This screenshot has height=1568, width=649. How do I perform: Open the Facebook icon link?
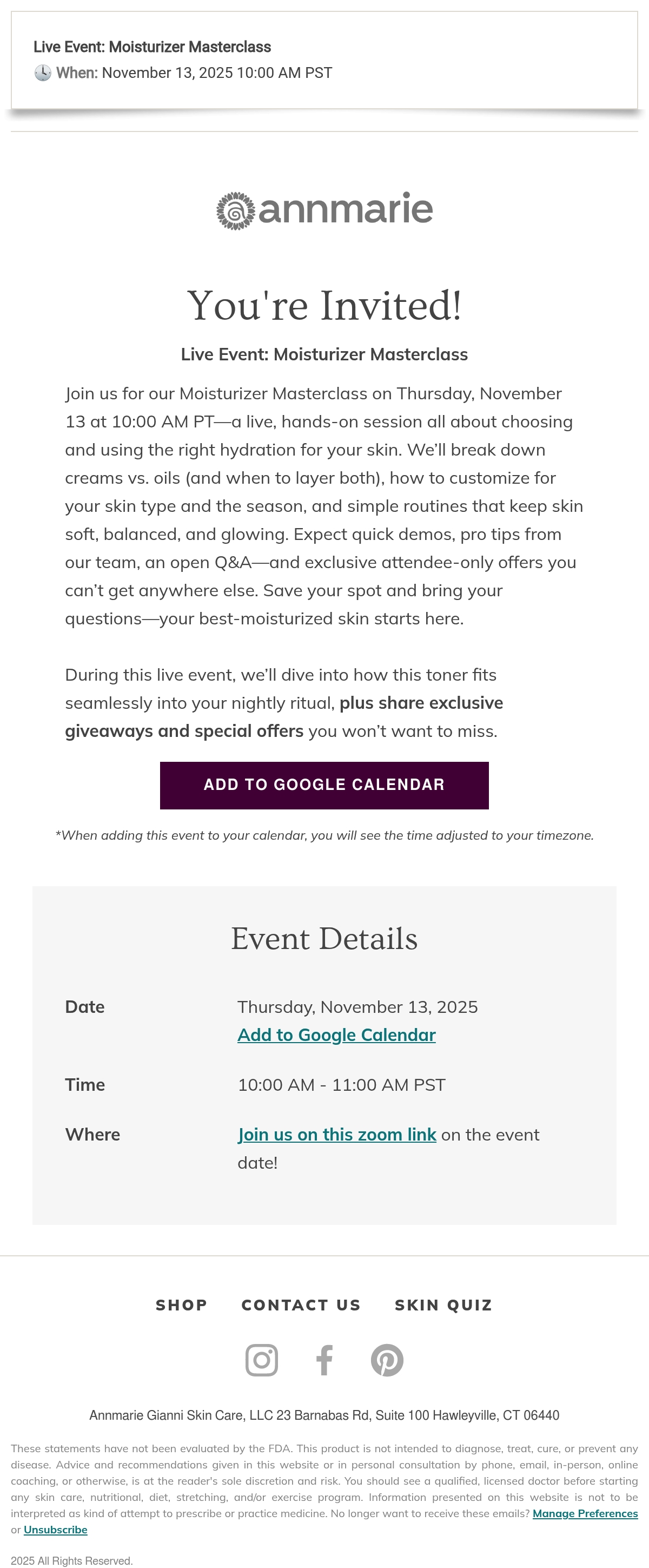click(x=324, y=1360)
